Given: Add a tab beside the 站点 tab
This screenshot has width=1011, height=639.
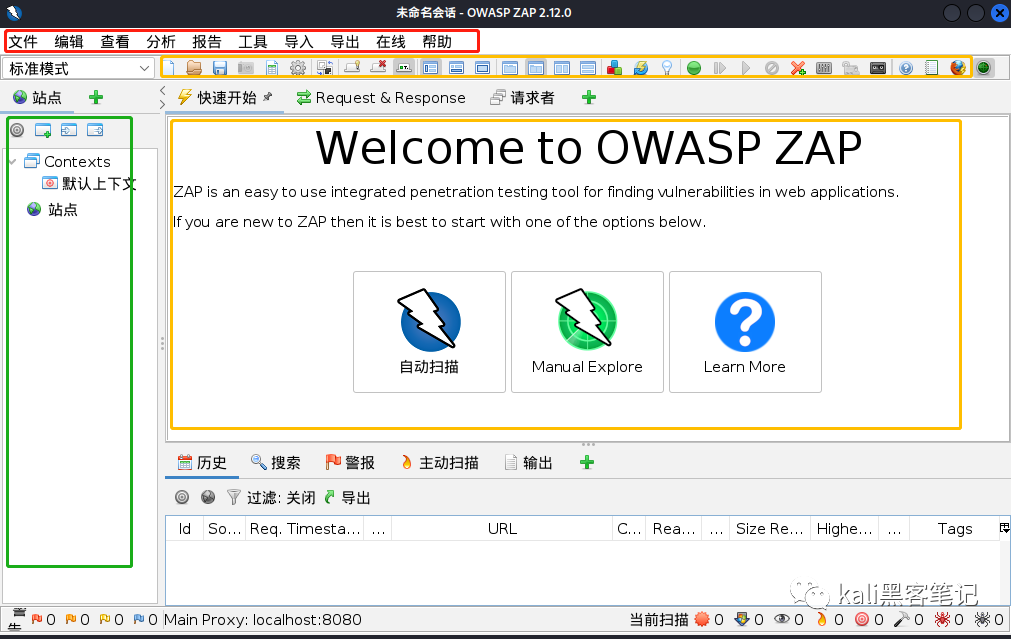Looking at the screenshot, I should point(95,97).
